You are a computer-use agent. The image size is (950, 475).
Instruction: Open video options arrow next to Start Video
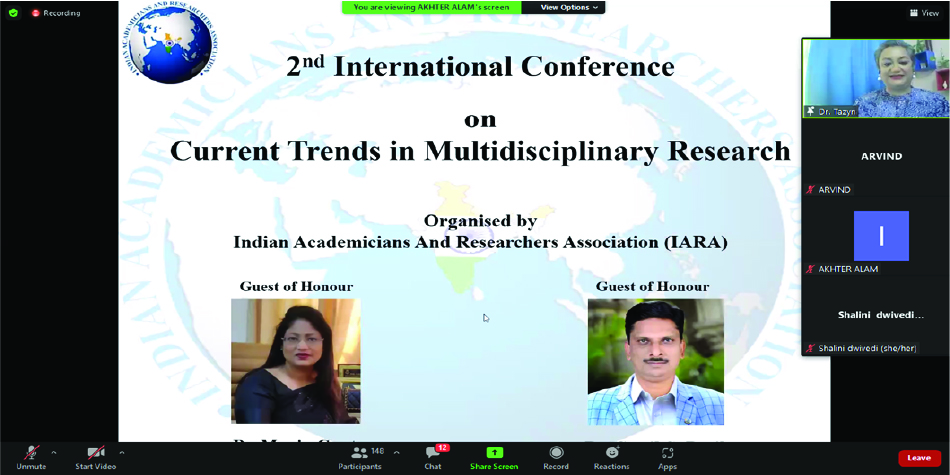point(122,452)
